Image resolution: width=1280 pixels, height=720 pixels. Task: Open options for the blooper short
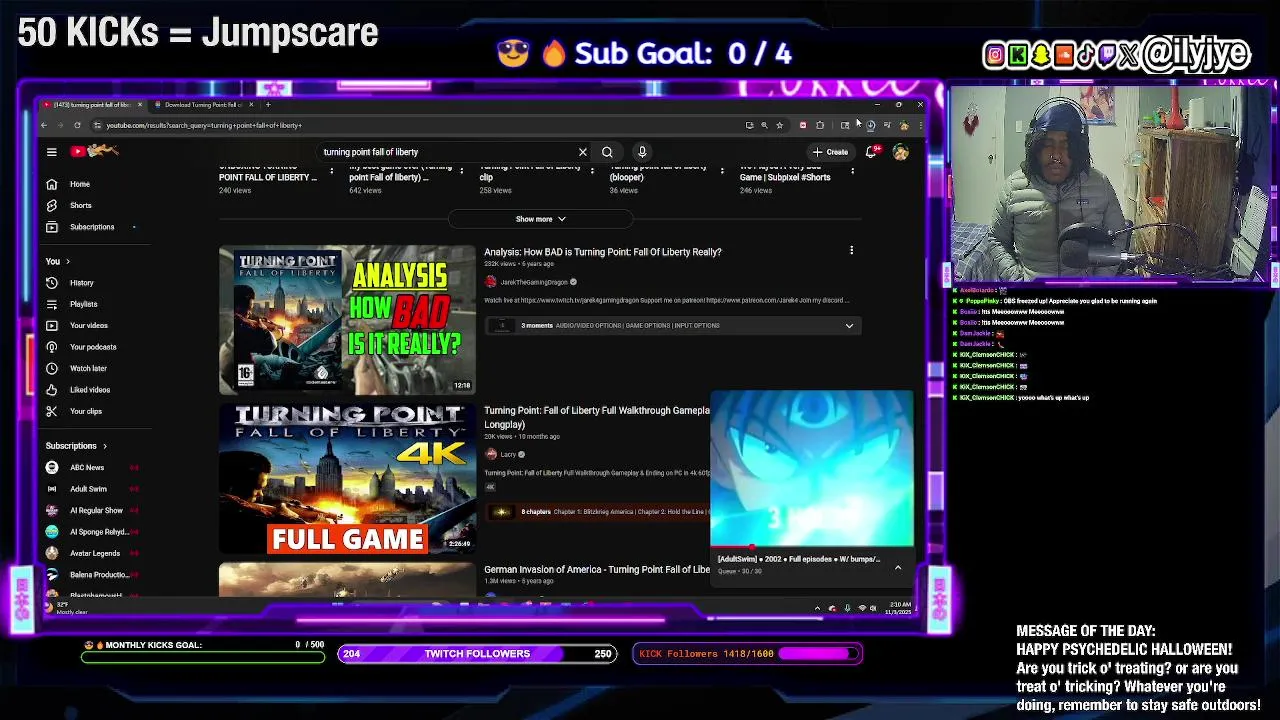[721, 171]
